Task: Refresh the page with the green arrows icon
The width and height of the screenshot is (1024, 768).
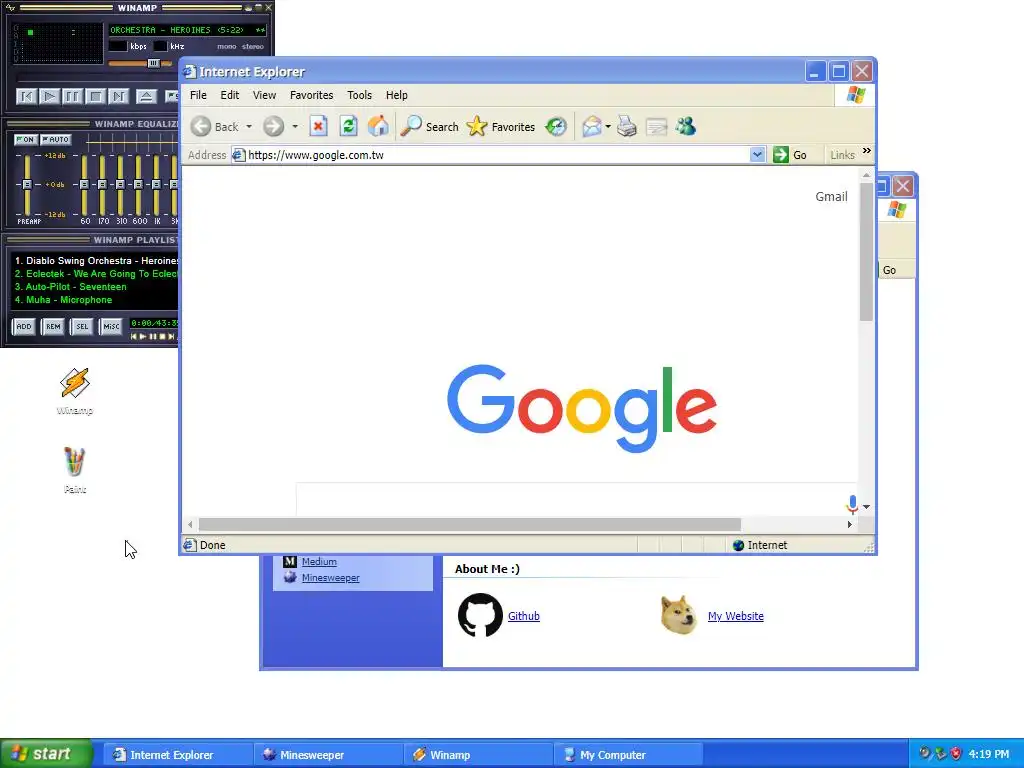Action: (x=348, y=126)
